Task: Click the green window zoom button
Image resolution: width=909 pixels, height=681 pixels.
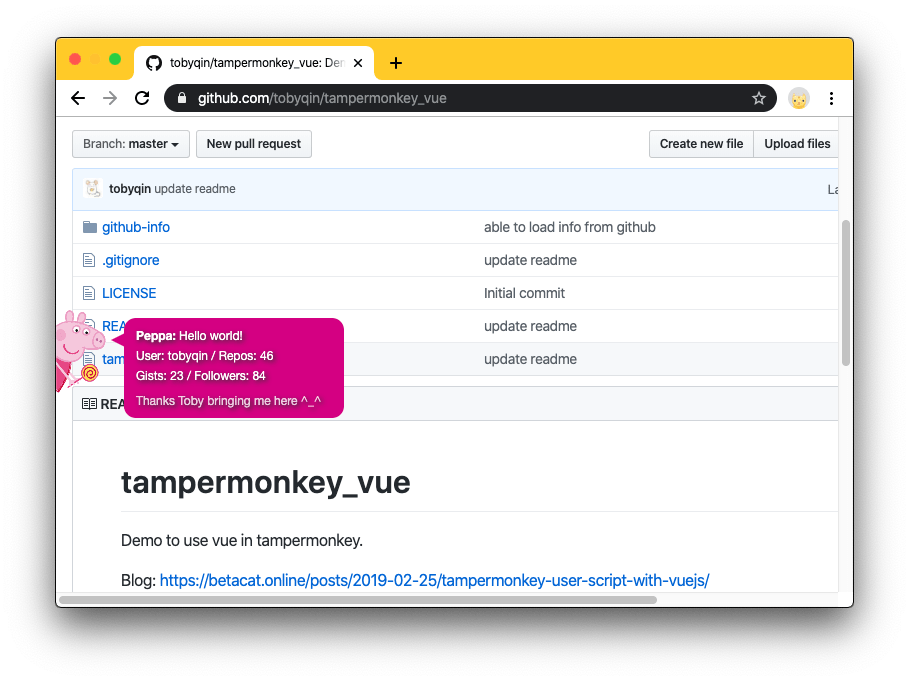Action: 115,59
